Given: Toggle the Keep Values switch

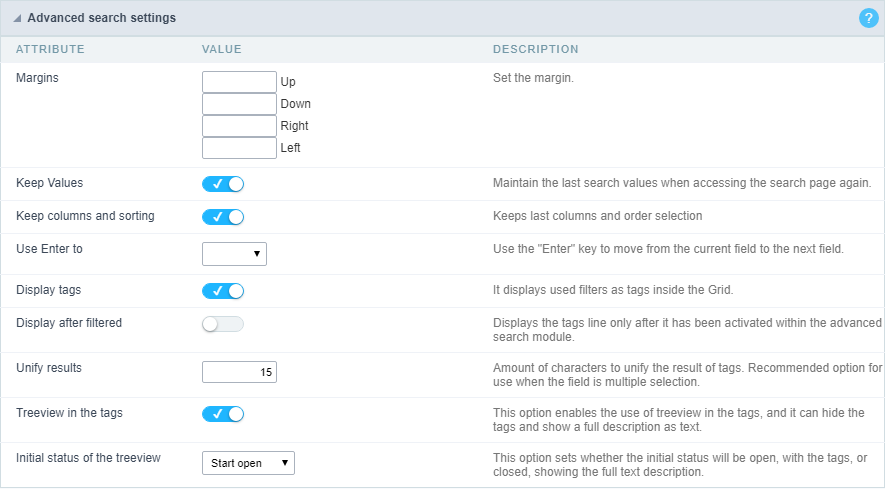Looking at the screenshot, I should click(x=223, y=184).
